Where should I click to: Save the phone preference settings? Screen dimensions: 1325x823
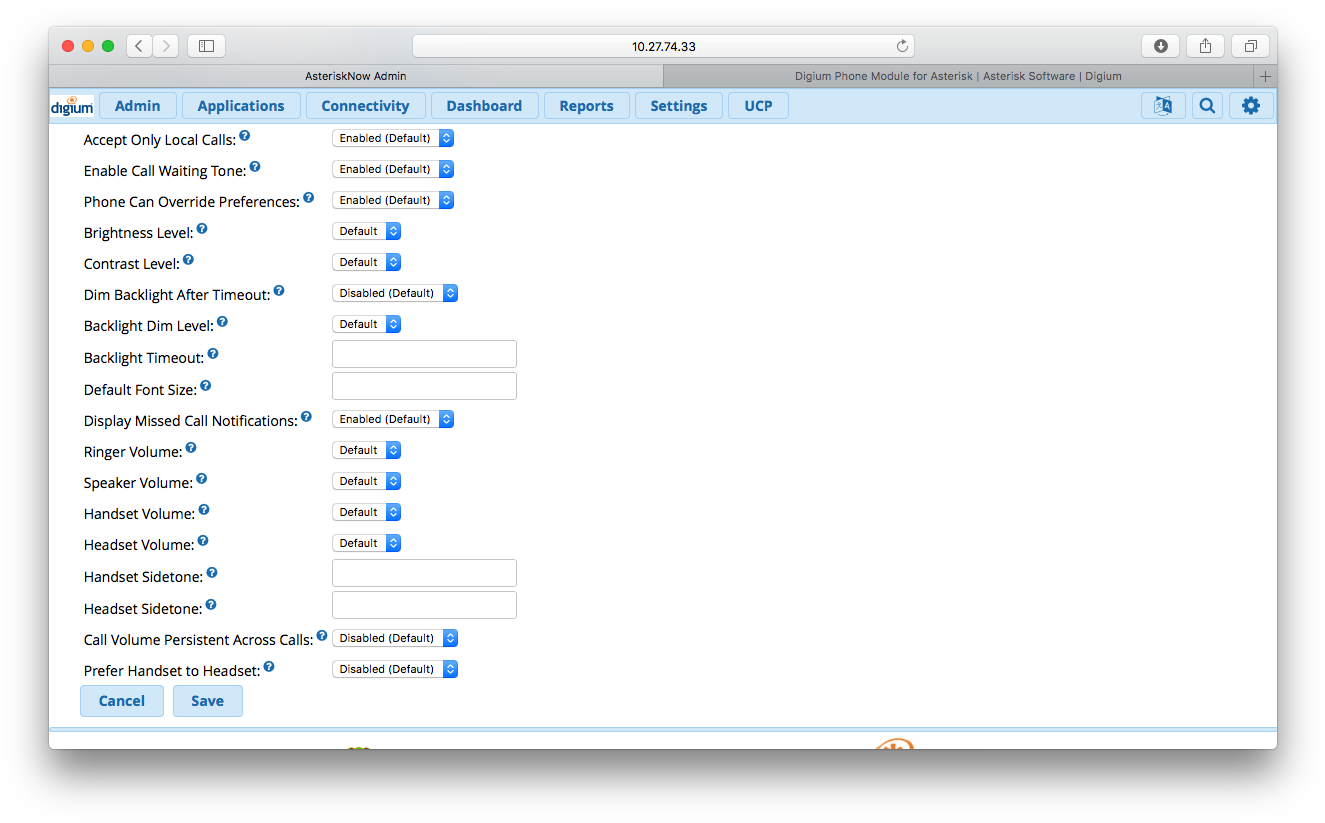[x=207, y=700]
